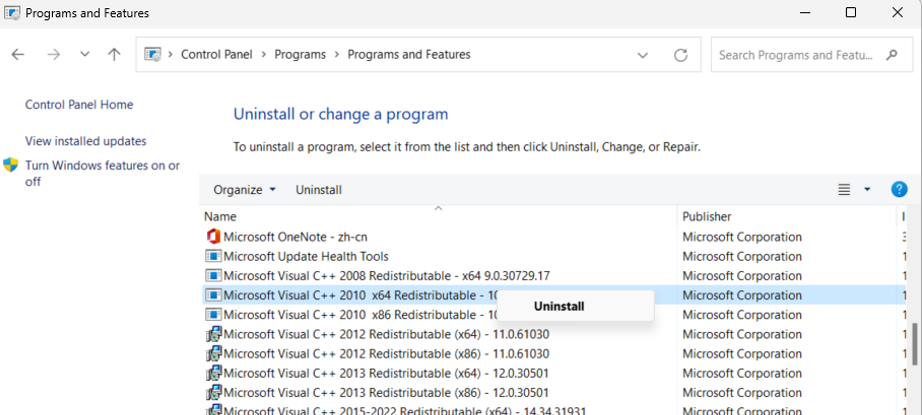
Task: Open the Control Panel Home link
Action: (x=79, y=105)
